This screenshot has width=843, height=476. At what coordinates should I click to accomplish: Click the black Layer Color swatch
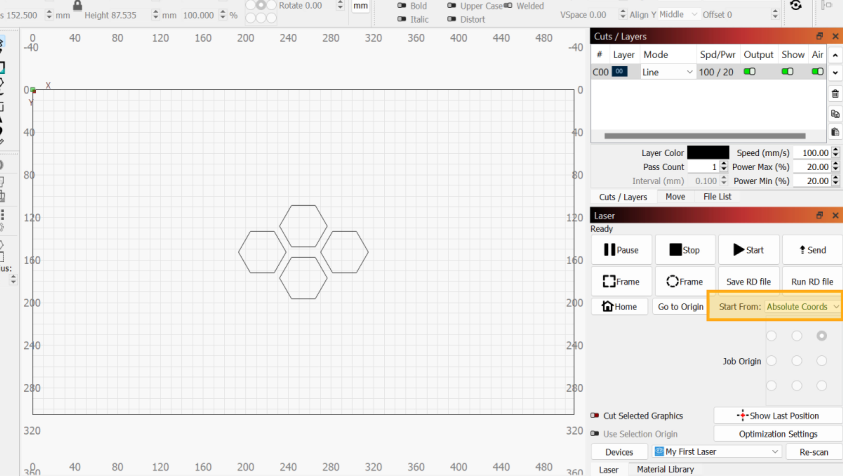coord(708,153)
